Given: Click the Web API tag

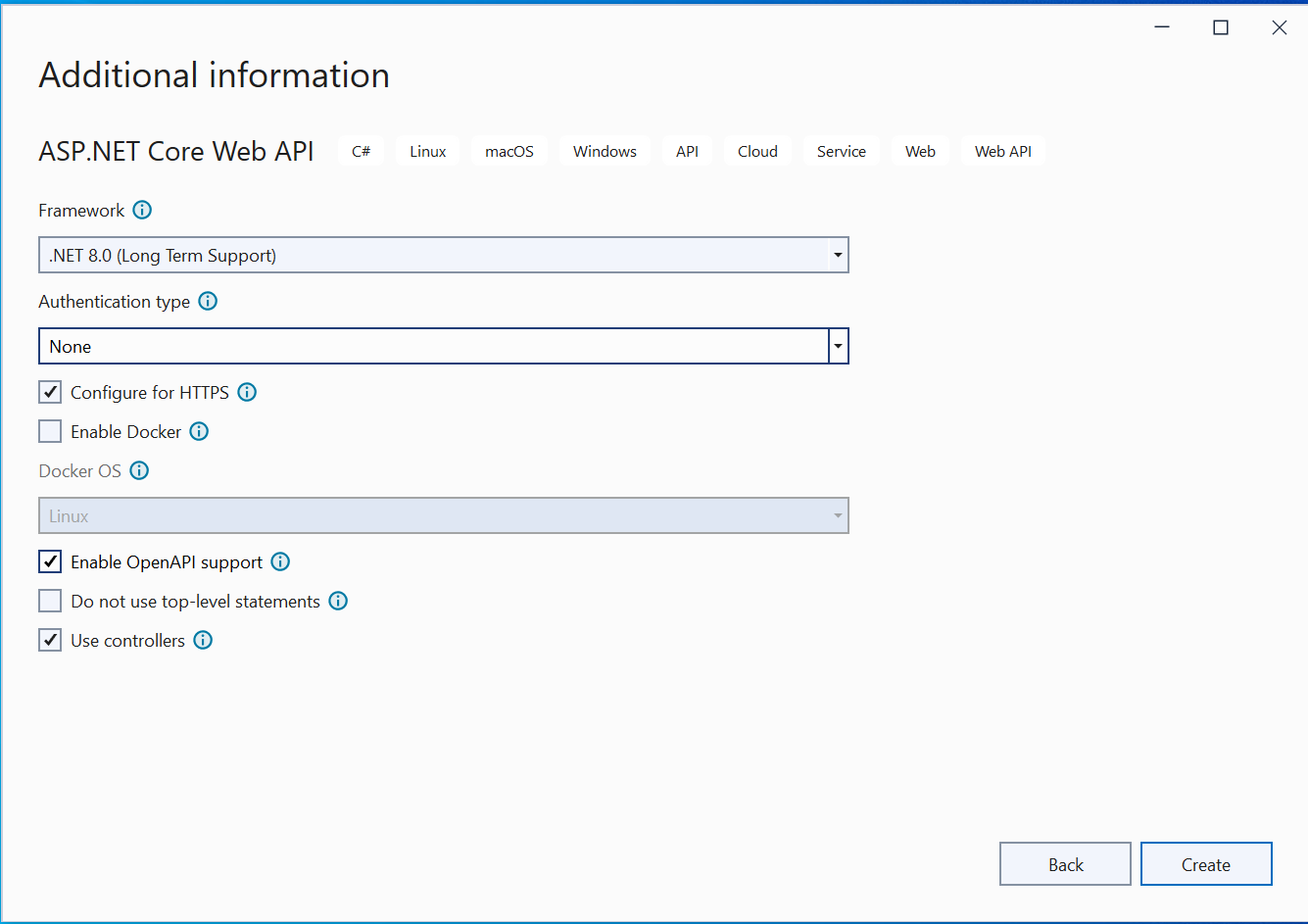Looking at the screenshot, I should 1003,151.
